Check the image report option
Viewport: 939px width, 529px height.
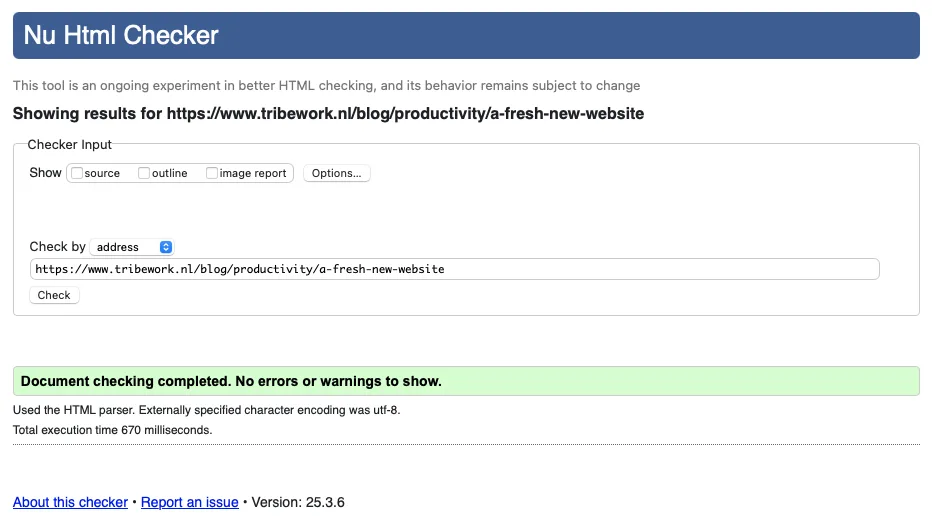211,173
